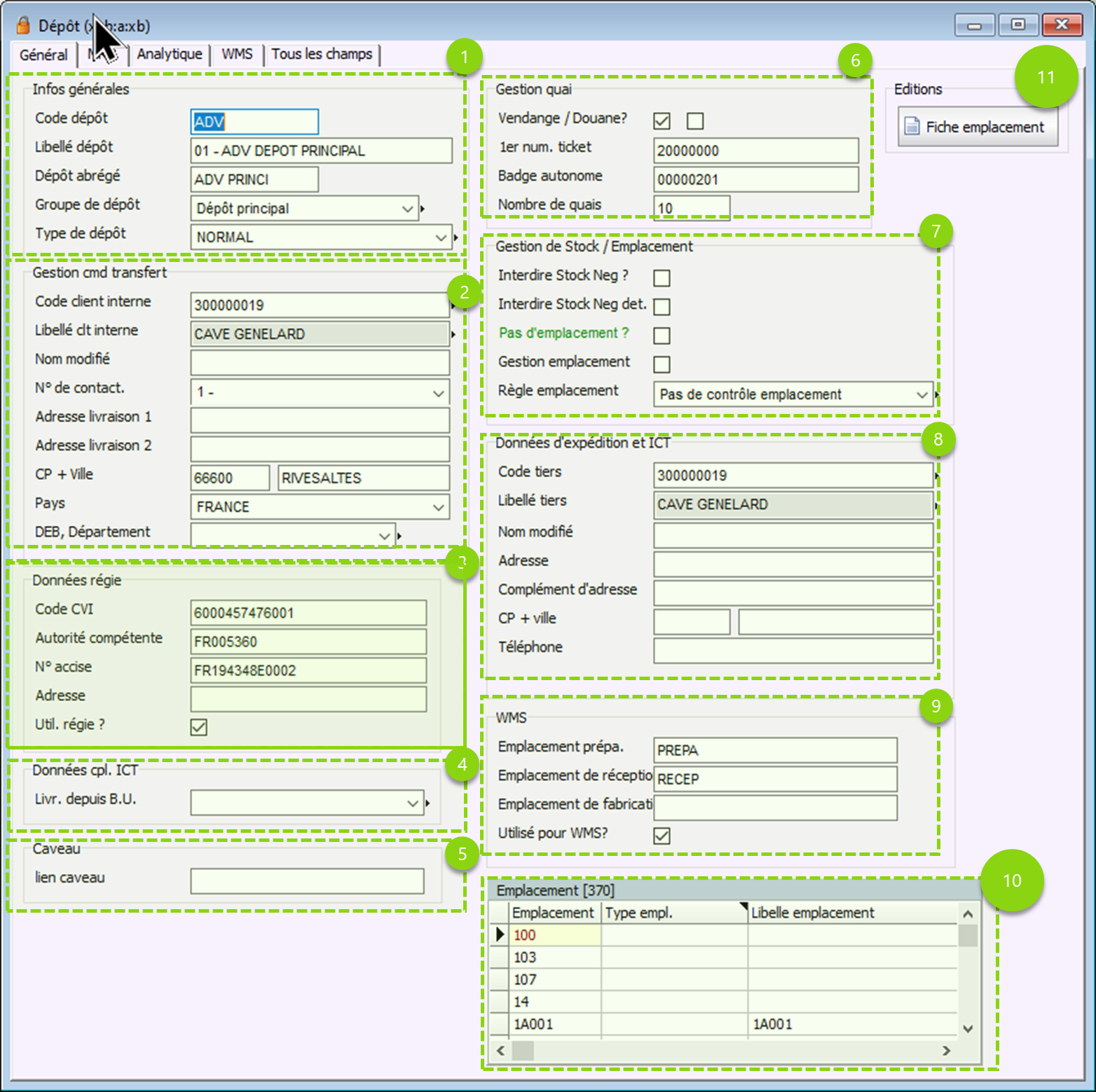1096x1092 pixels.
Task: Uncheck Utilisé pour WMS checkbox
Action: (662, 836)
